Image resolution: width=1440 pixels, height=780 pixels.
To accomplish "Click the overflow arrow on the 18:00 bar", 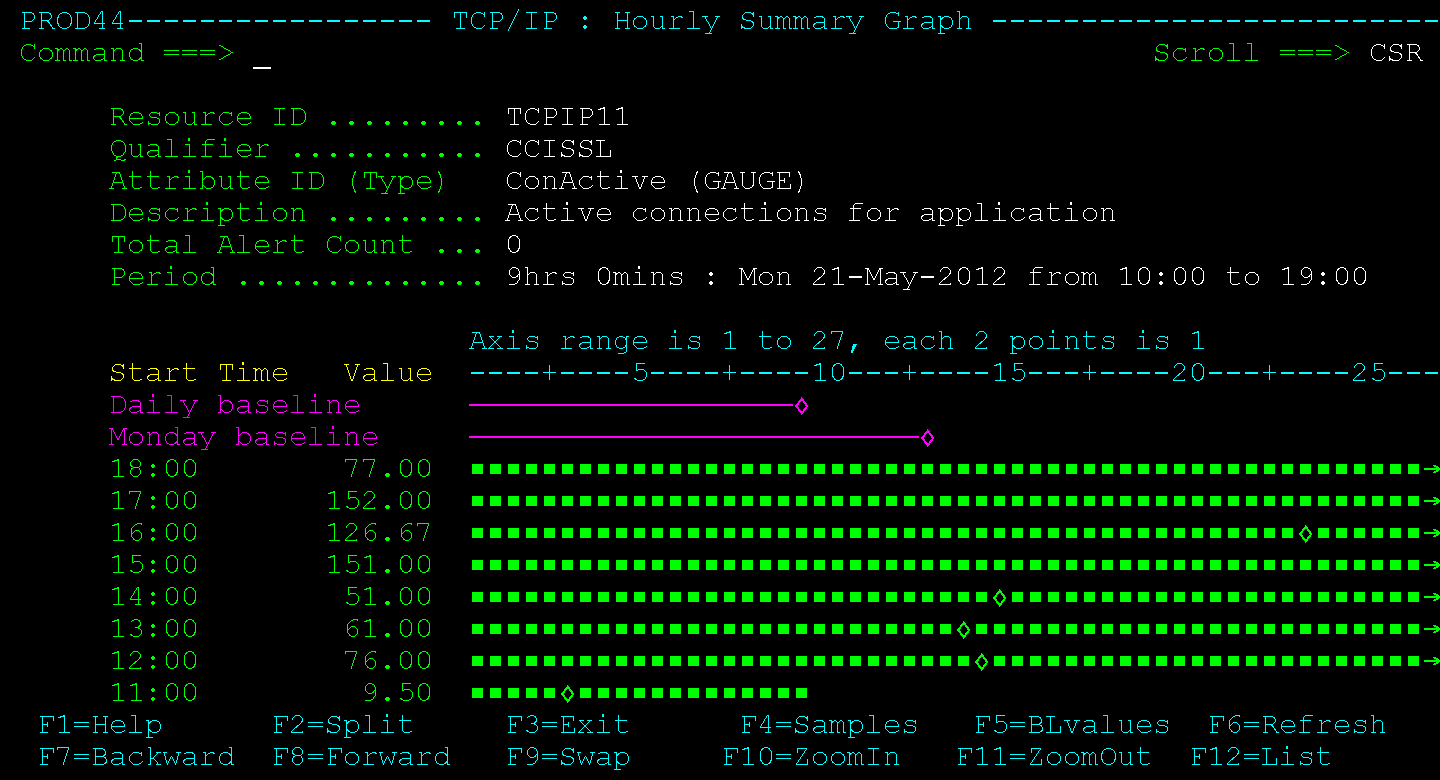I will (1432, 468).
